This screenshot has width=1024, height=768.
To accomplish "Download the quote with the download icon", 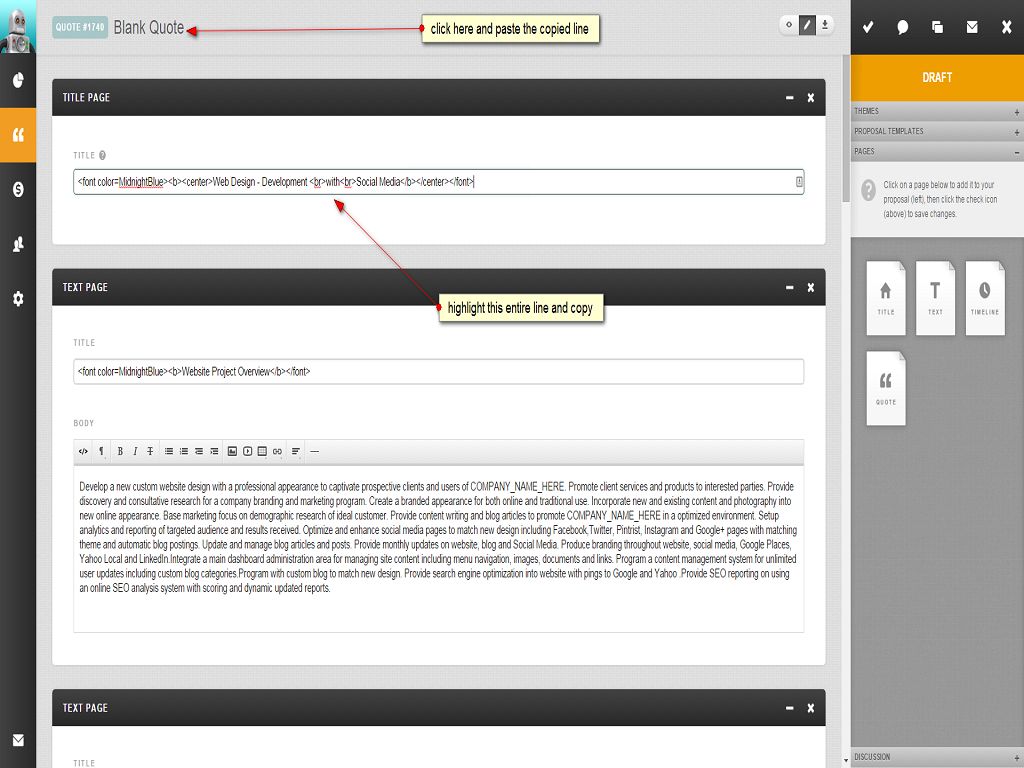I will 825,25.
